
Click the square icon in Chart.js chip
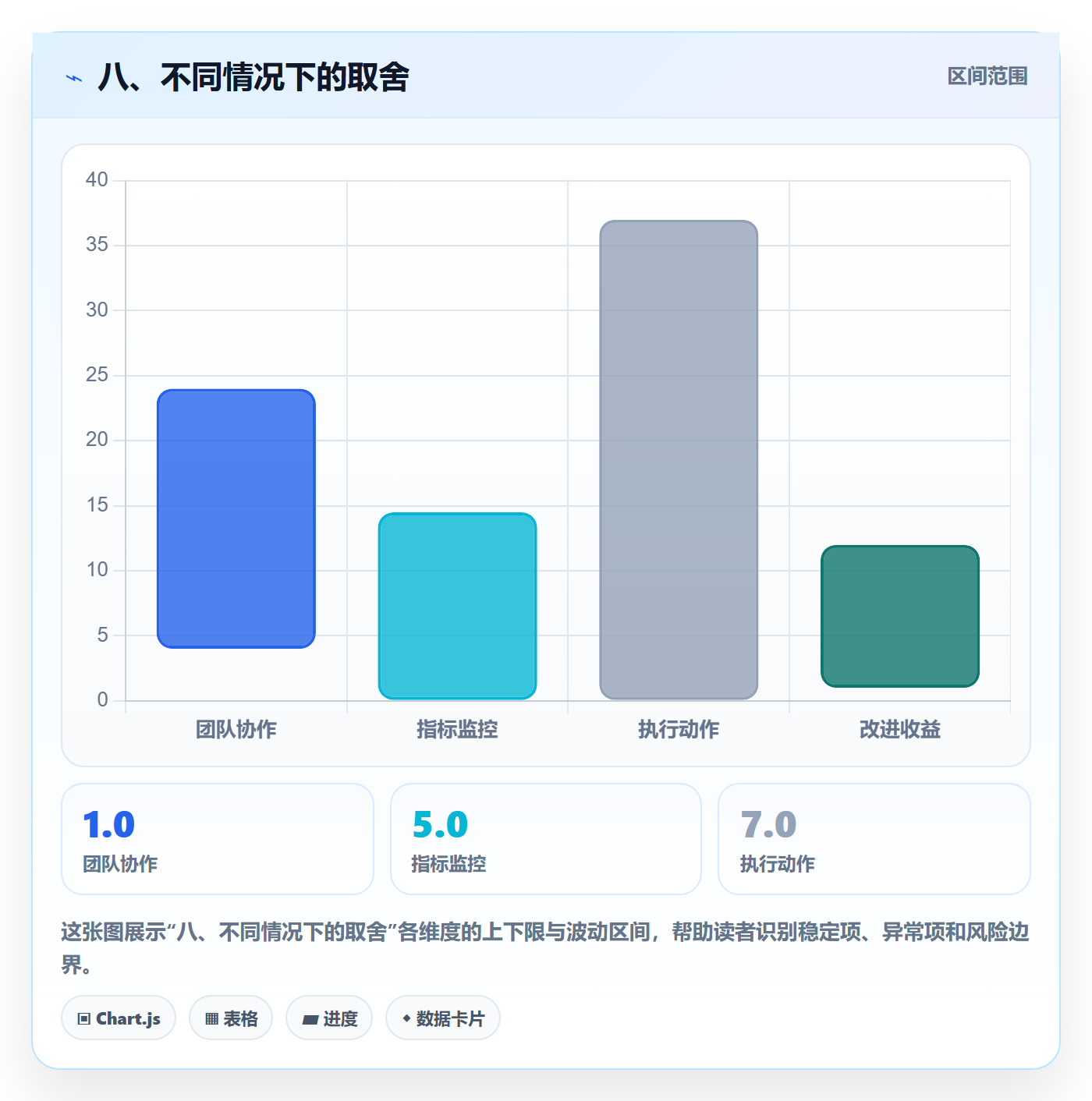point(84,1019)
